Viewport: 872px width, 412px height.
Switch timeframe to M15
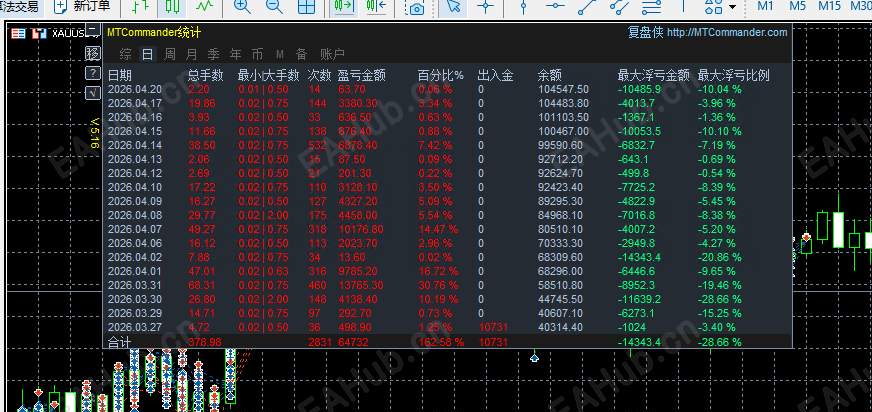(830, 6)
